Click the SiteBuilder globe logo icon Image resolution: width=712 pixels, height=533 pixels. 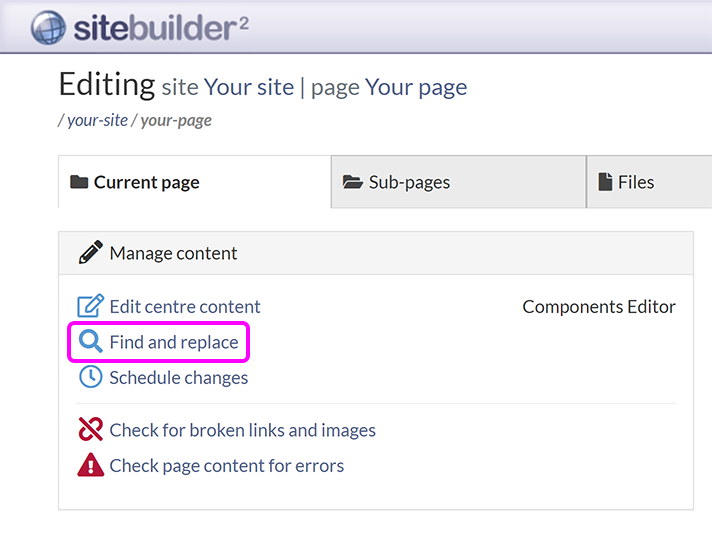pos(47,27)
